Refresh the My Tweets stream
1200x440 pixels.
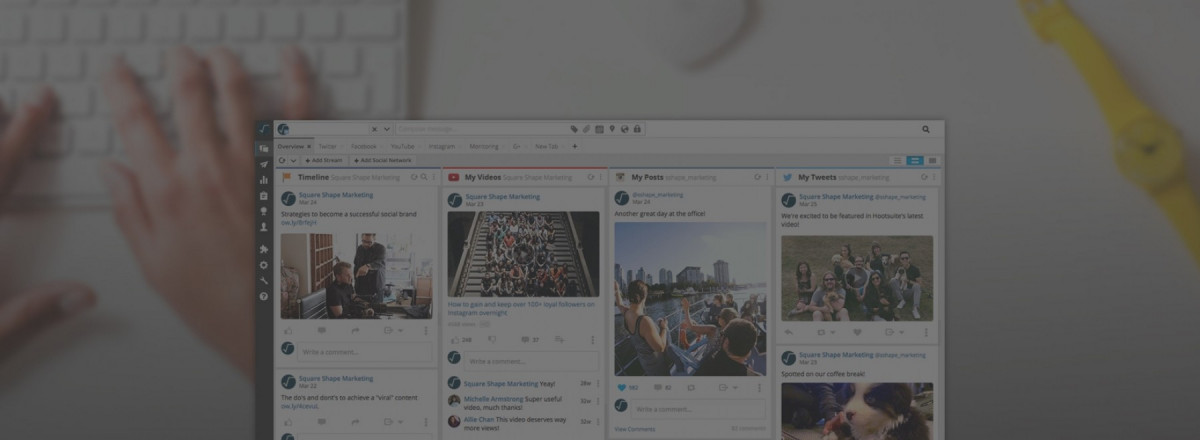click(x=923, y=177)
